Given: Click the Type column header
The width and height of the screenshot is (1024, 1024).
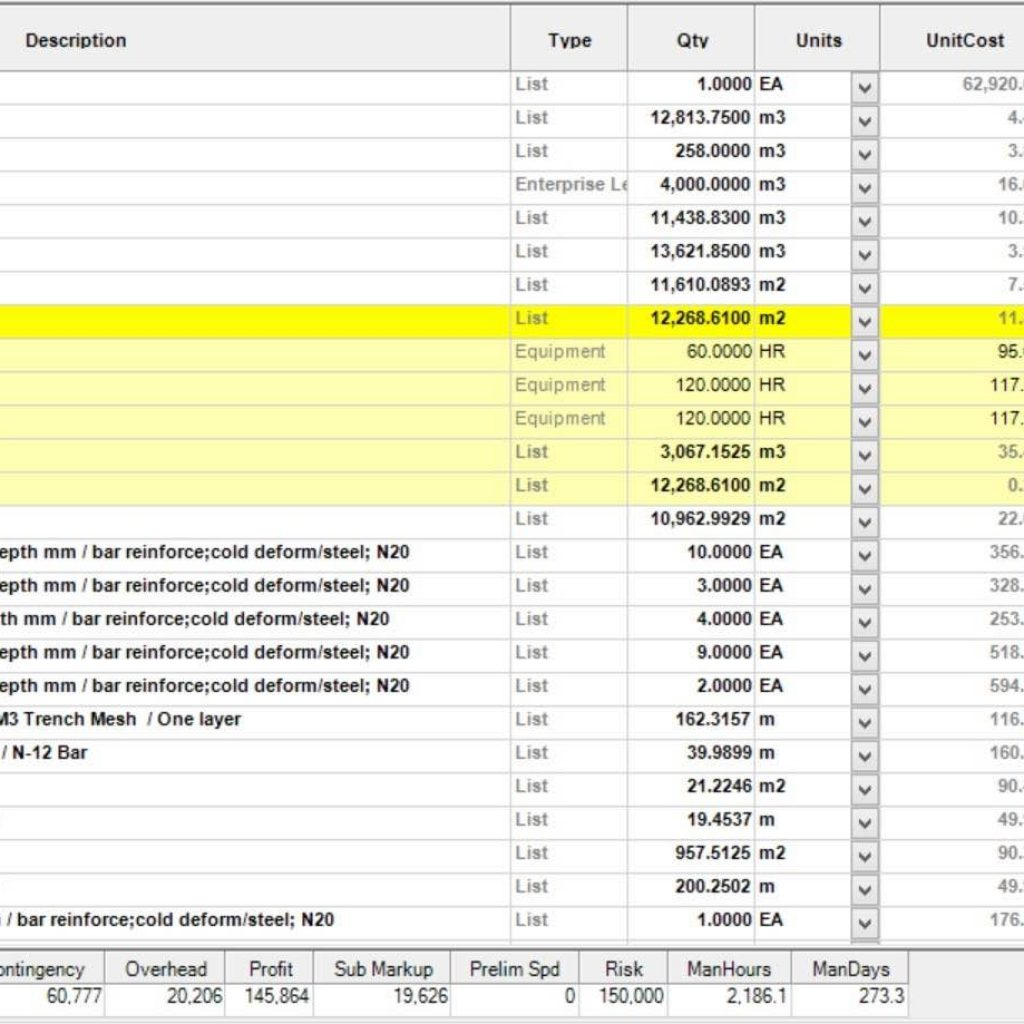Looking at the screenshot, I should tap(569, 41).
